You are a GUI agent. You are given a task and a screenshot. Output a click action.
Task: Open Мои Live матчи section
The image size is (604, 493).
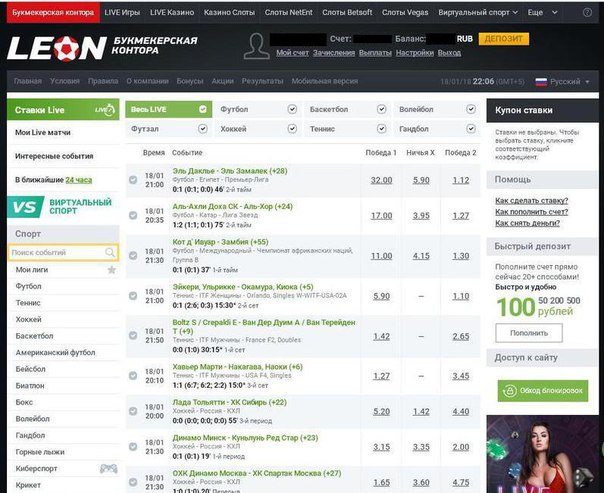[43, 132]
